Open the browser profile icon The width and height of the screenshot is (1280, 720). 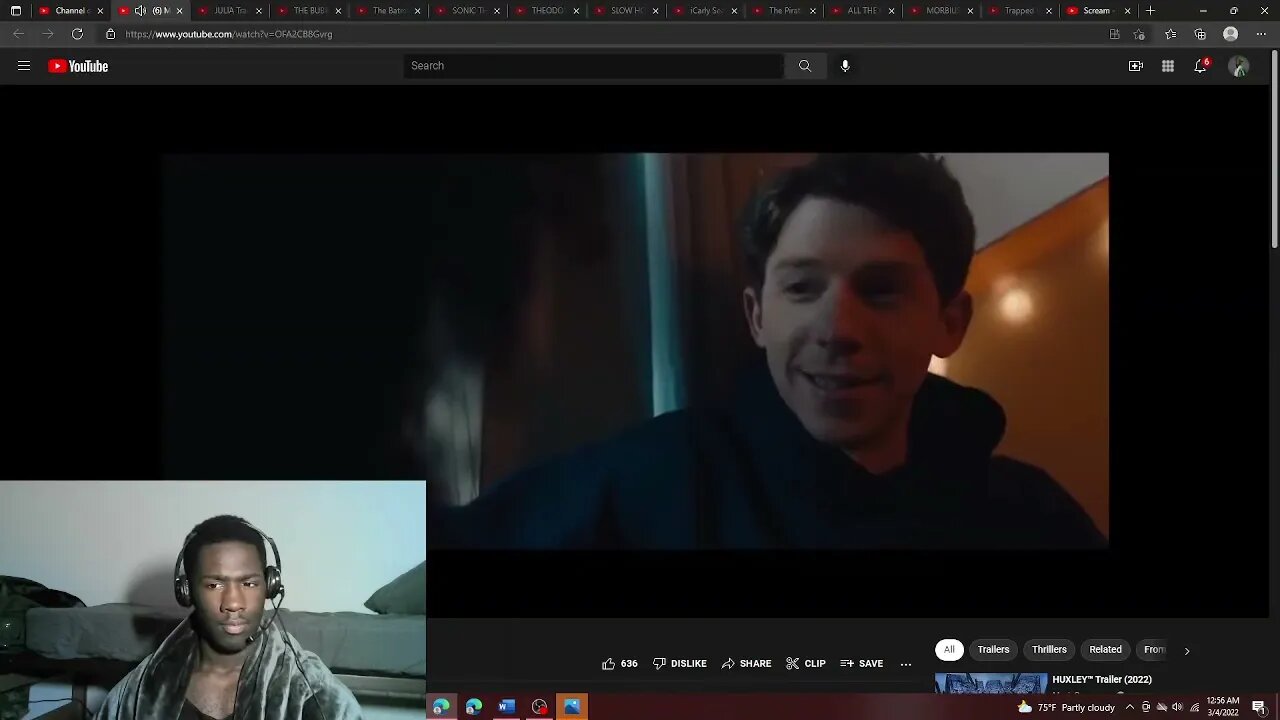pos(1231,34)
